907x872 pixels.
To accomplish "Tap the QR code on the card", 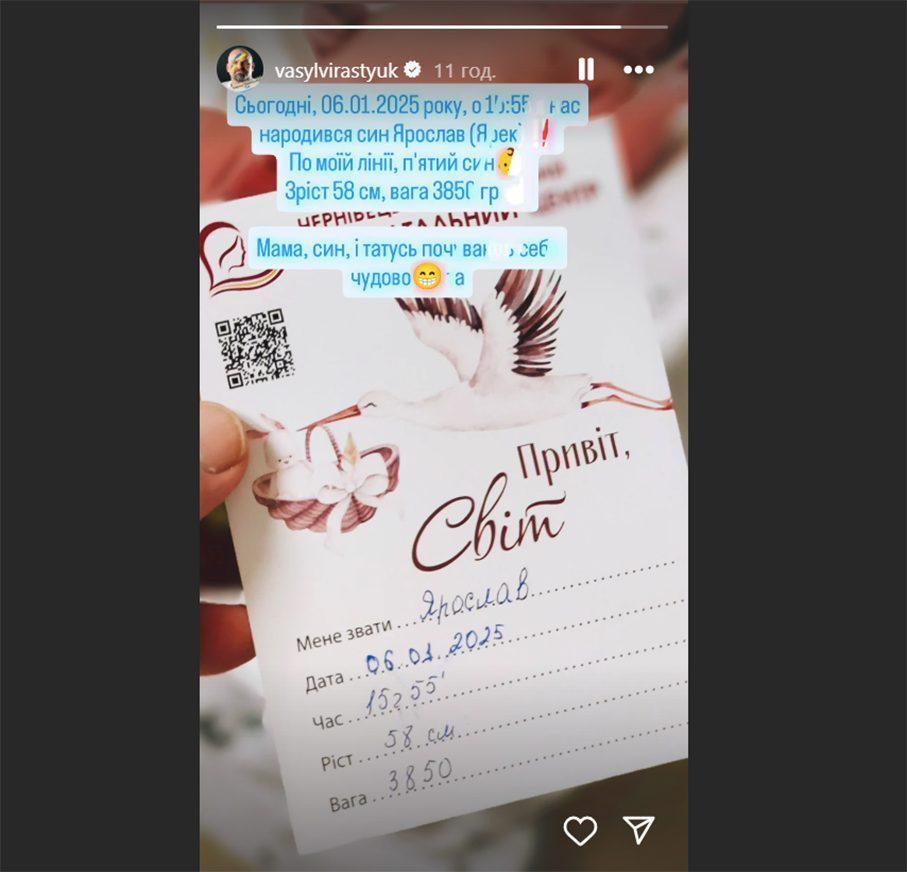I will [254, 347].
